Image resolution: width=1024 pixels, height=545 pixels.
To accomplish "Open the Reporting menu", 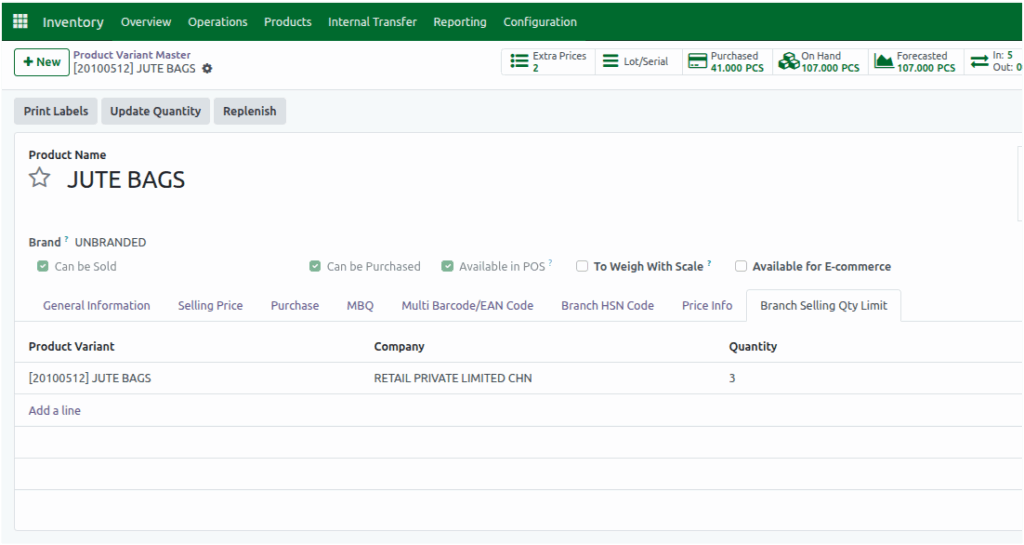I will point(460,22).
